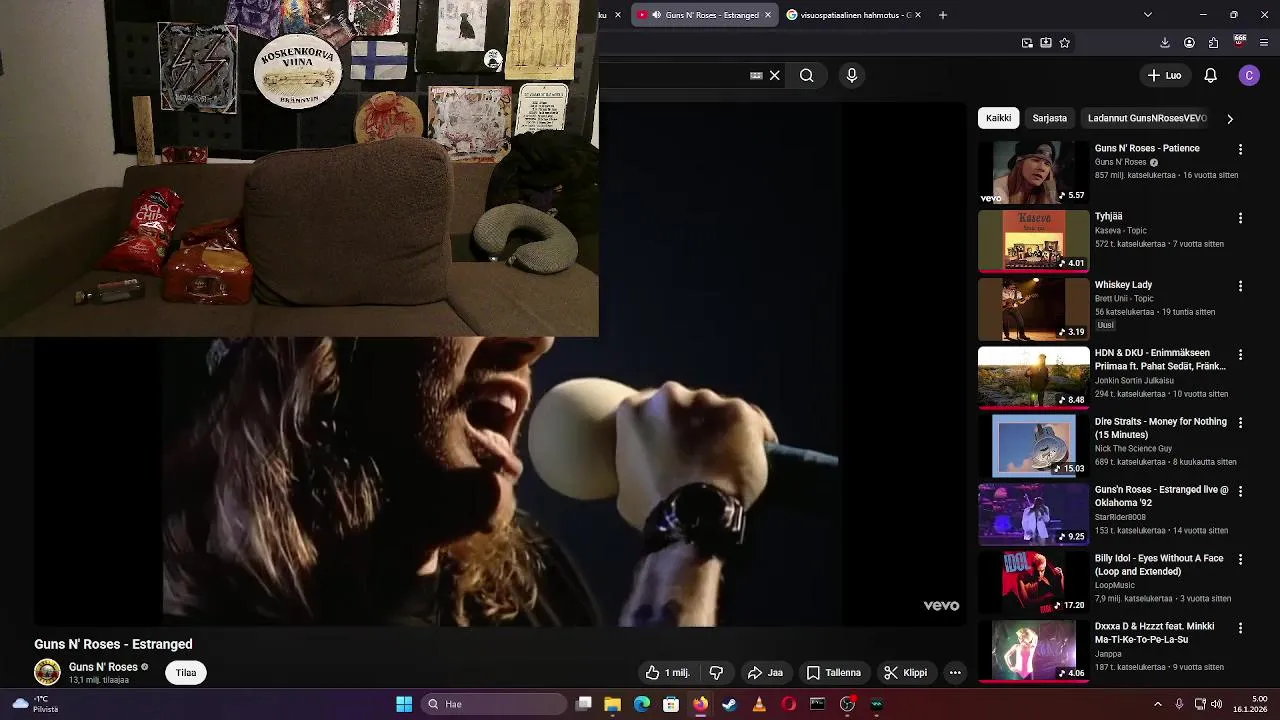Click the red extension badge icon in toolbar
The width and height of the screenshot is (1280, 720).
tap(1239, 42)
